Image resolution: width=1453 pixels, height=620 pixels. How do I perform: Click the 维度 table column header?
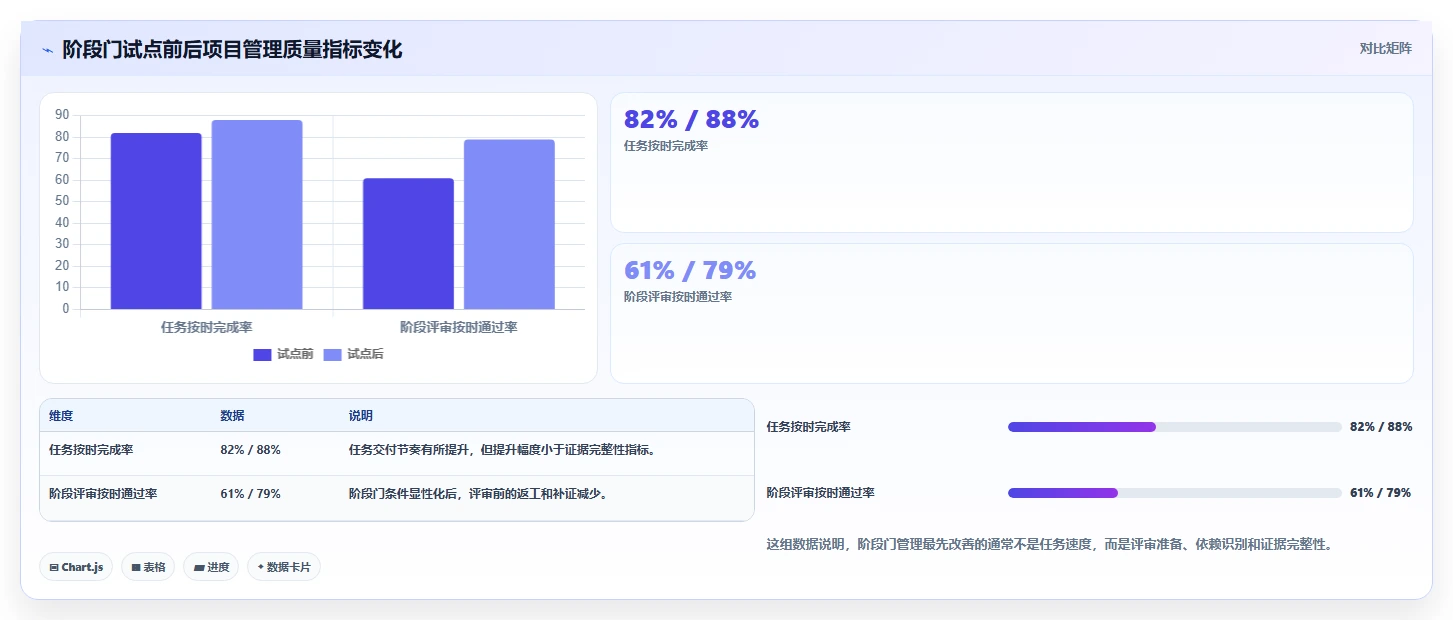61,416
